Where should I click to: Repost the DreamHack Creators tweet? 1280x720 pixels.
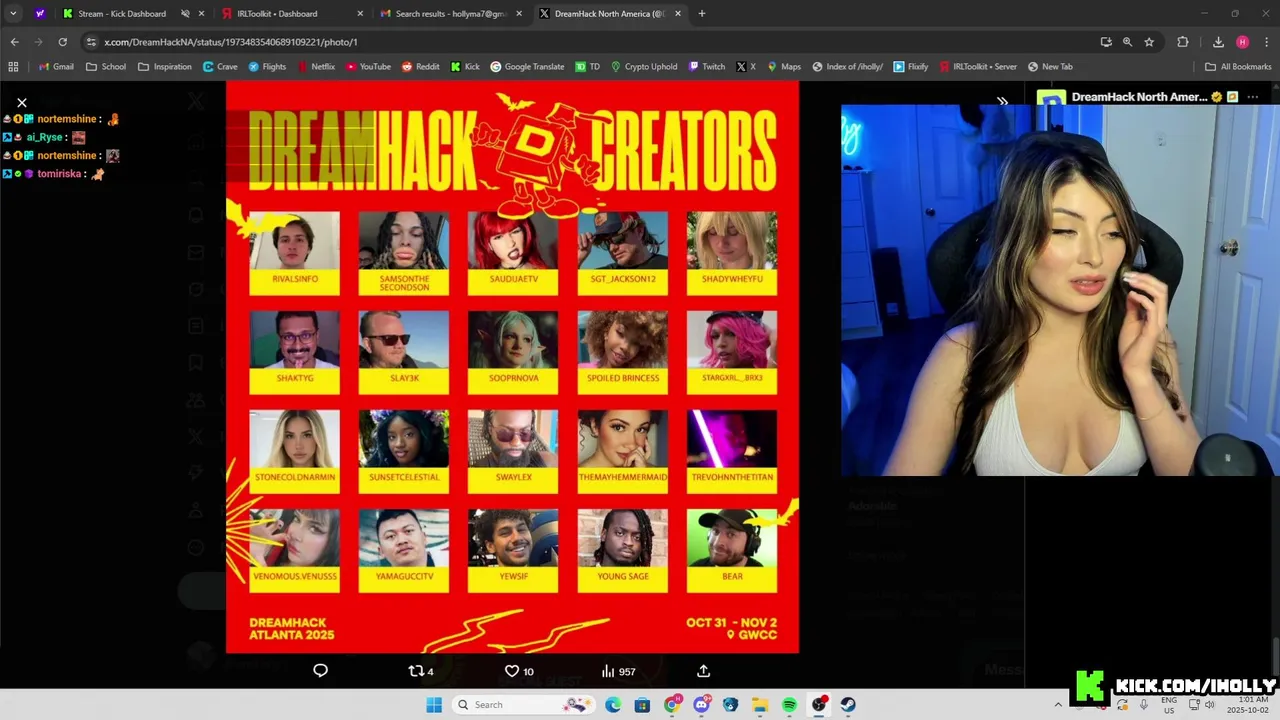coord(421,671)
